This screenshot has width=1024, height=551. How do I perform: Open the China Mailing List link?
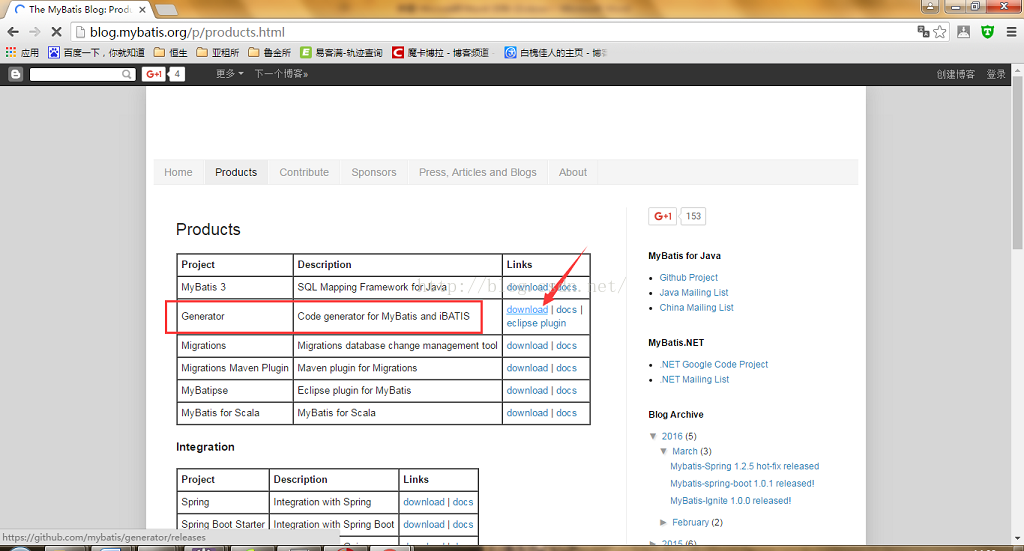696,307
